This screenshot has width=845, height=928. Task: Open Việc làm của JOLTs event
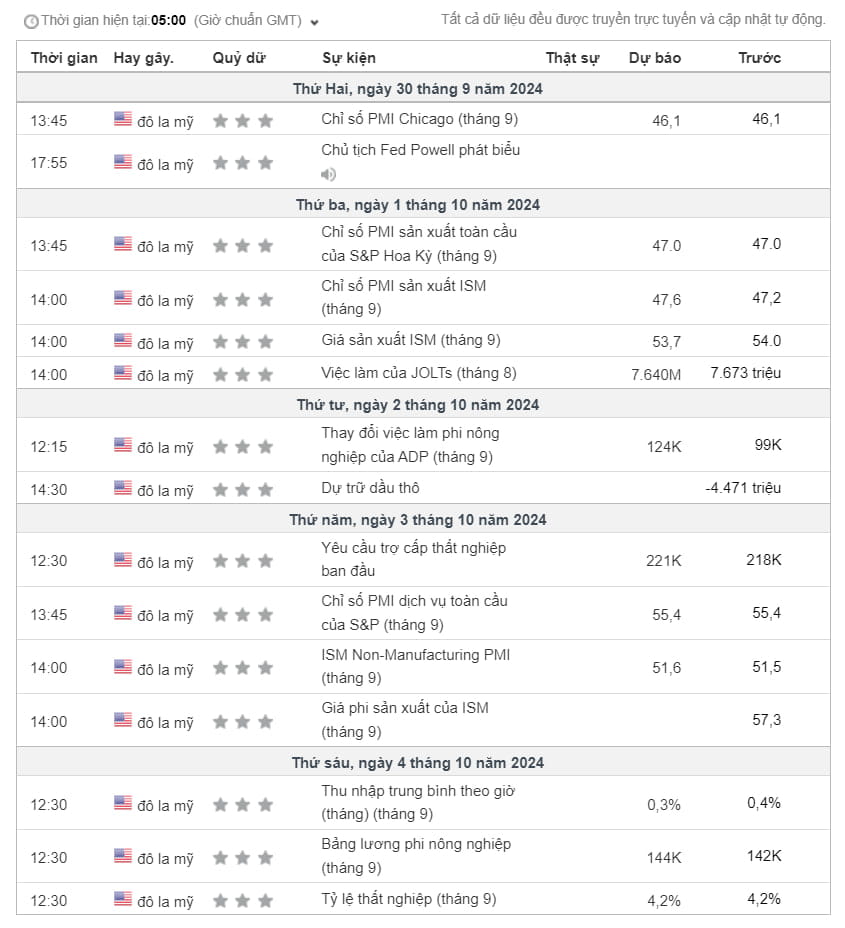(x=419, y=373)
